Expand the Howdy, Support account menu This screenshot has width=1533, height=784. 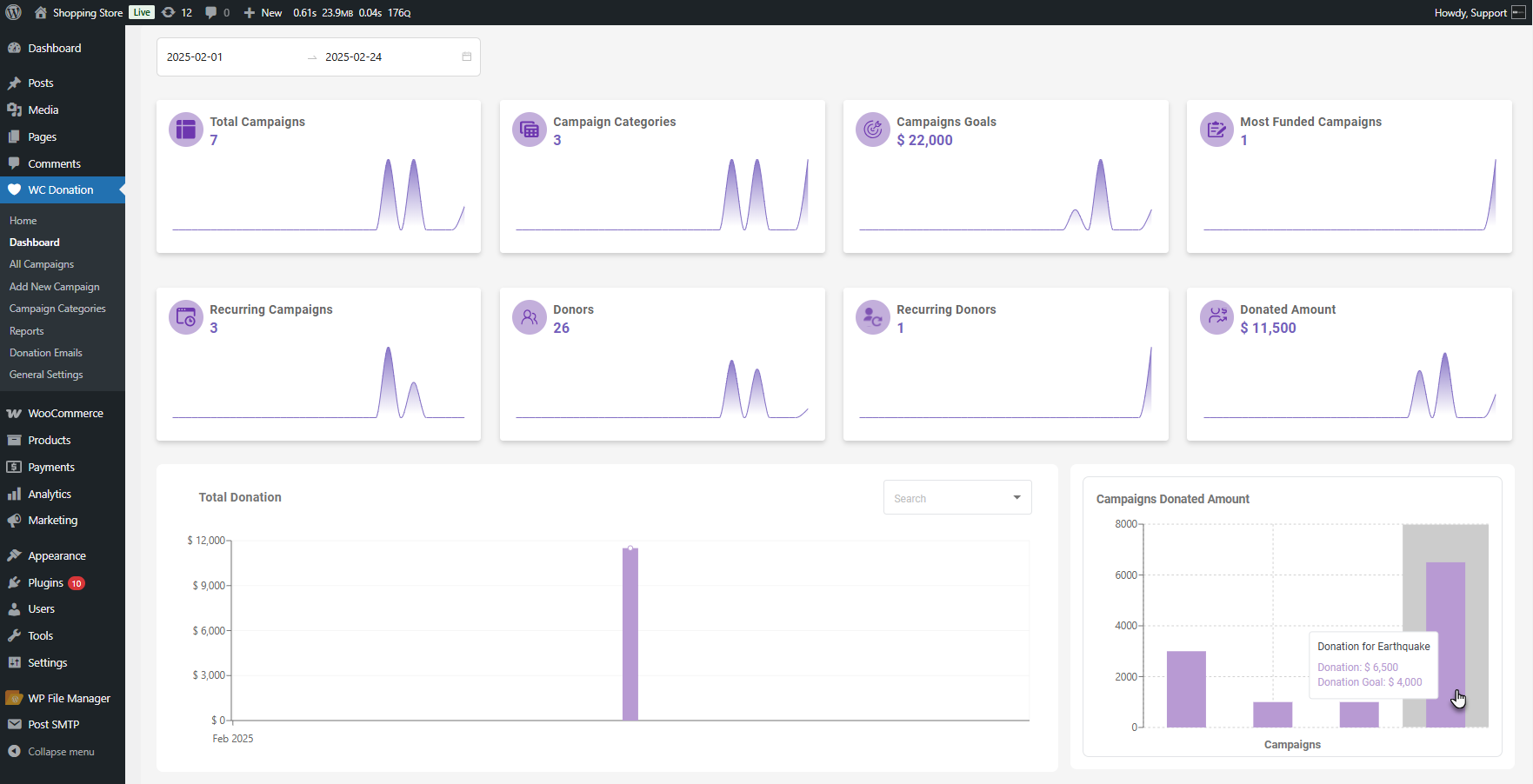pos(1478,12)
